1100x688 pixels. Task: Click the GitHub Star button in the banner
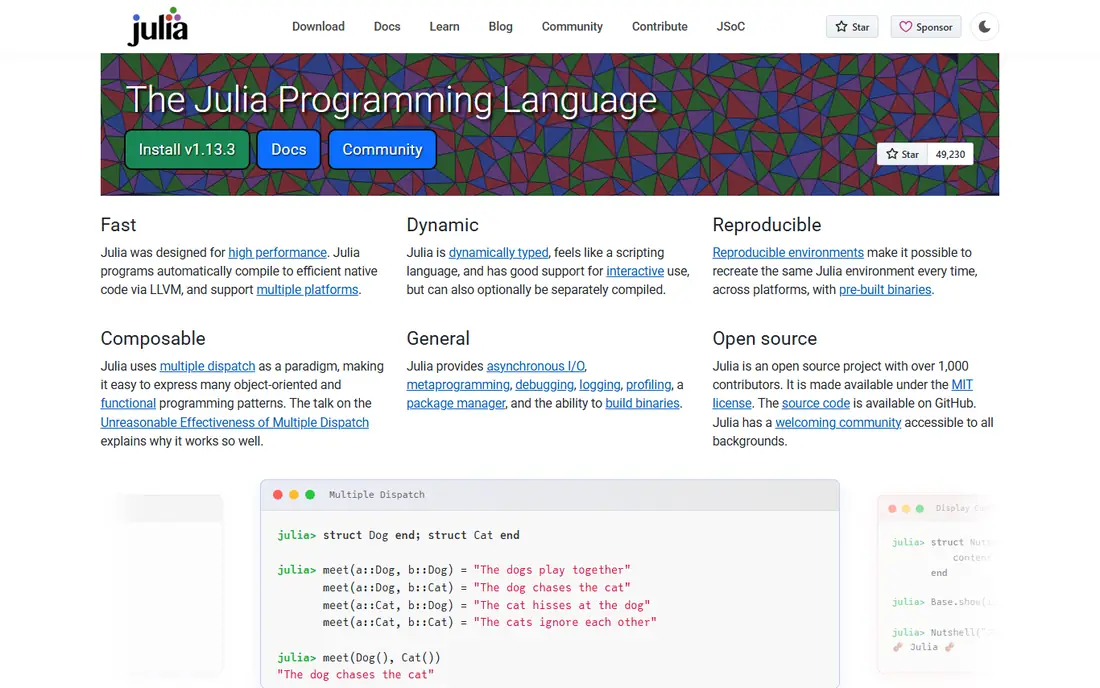pos(902,154)
